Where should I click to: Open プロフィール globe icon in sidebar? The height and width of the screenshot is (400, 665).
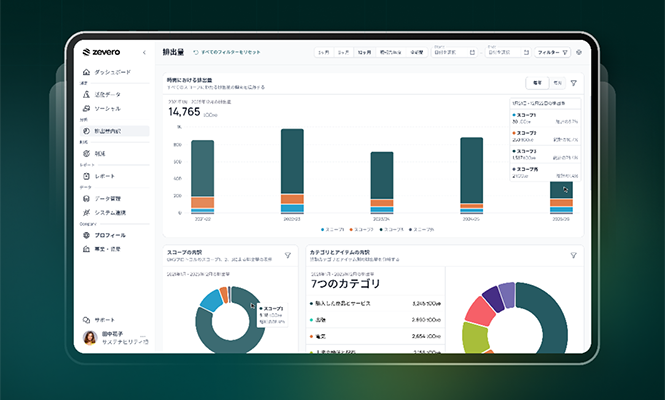pos(85,234)
